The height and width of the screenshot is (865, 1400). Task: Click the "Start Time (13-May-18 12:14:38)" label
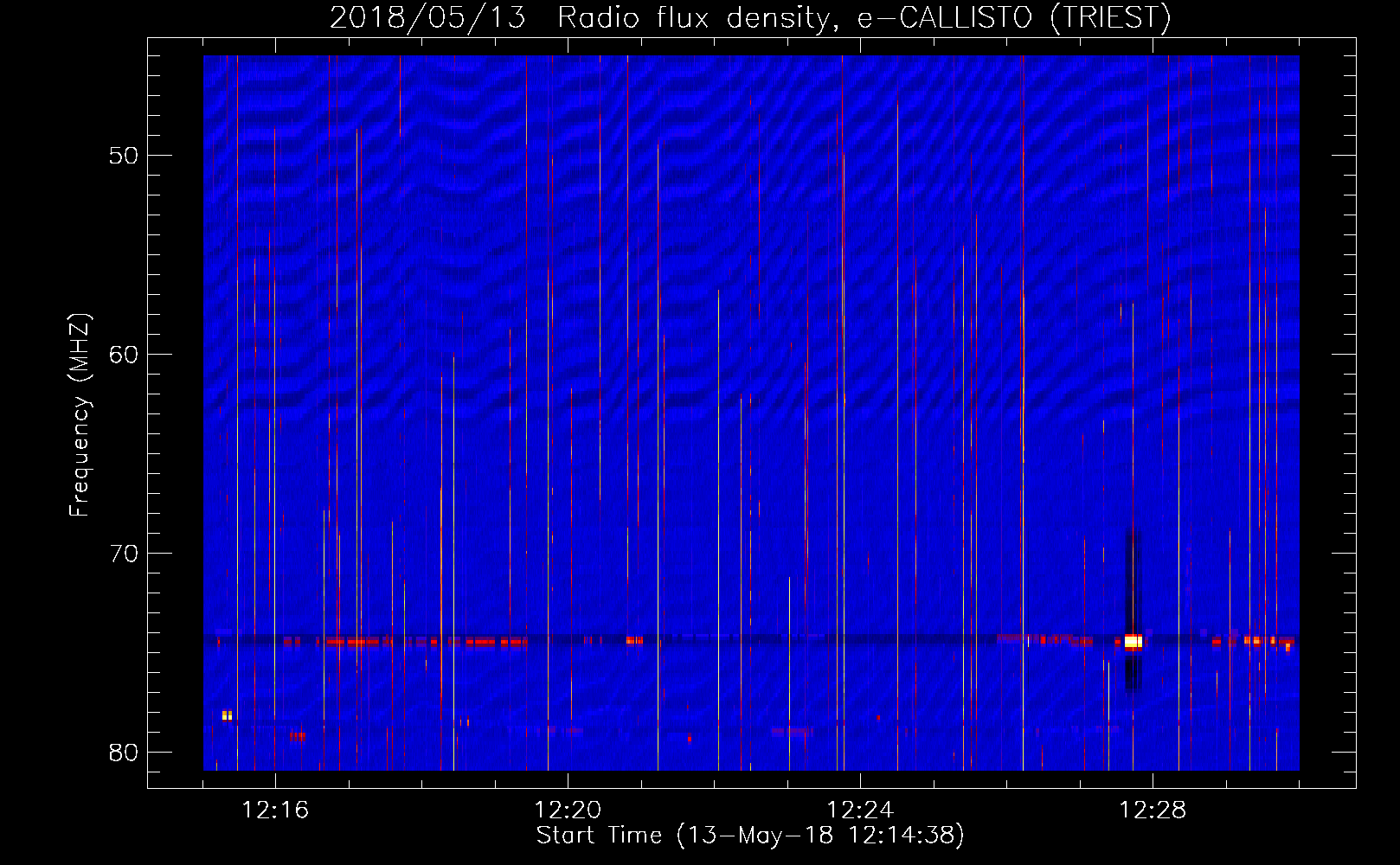pos(750,835)
